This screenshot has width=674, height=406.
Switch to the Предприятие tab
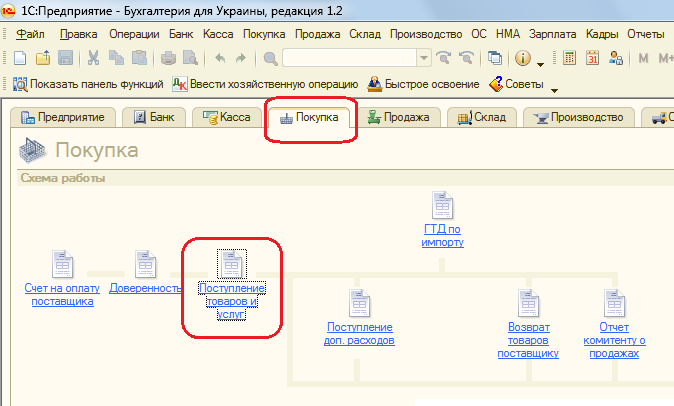tap(63, 117)
